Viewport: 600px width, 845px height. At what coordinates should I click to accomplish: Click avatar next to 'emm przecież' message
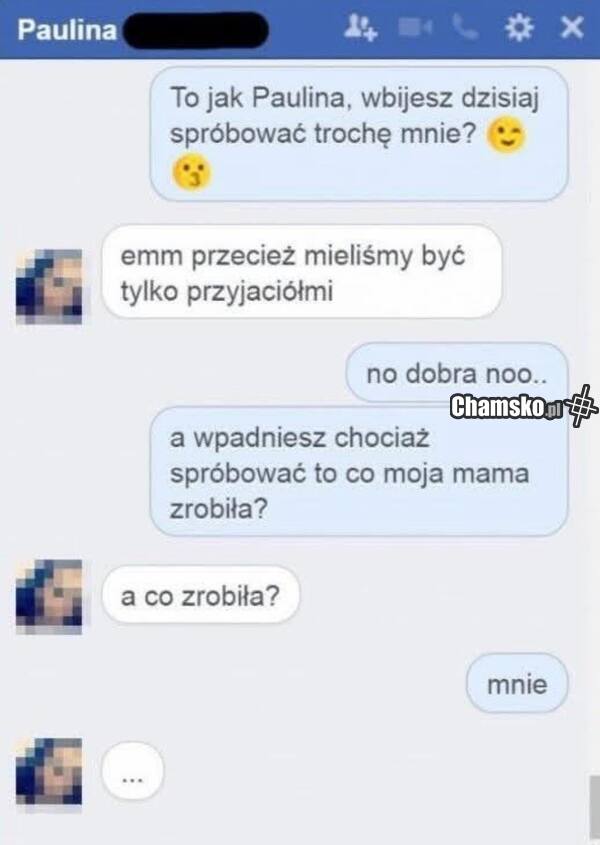point(49,286)
